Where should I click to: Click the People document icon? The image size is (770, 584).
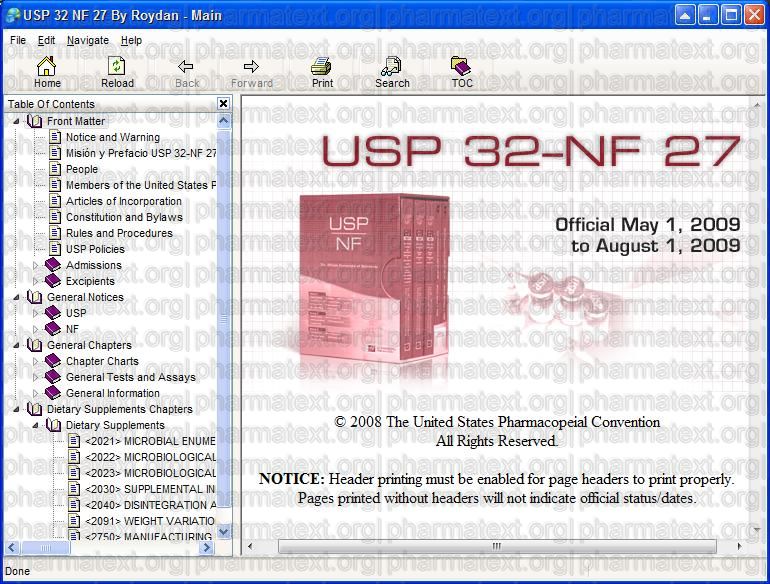click(x=55, y=169)
